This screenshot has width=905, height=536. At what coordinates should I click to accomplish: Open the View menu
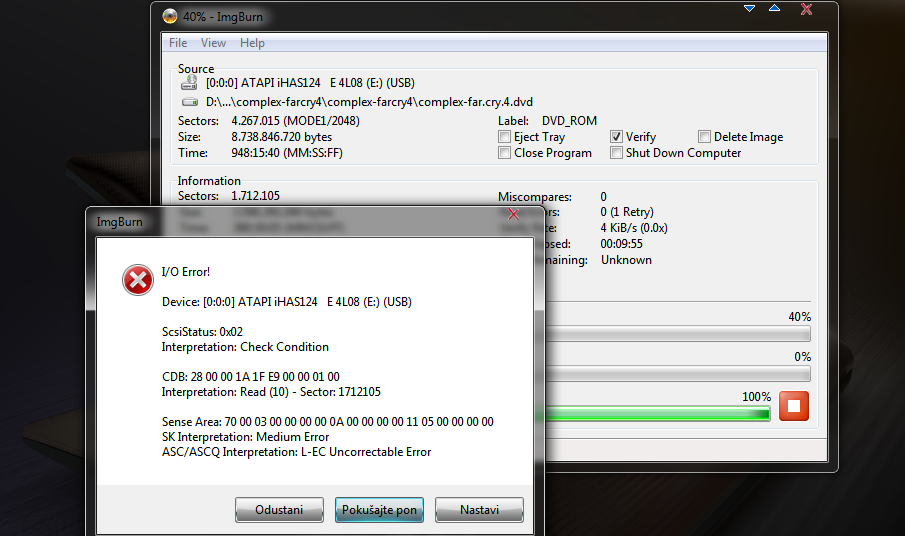[x=213, y=43]
